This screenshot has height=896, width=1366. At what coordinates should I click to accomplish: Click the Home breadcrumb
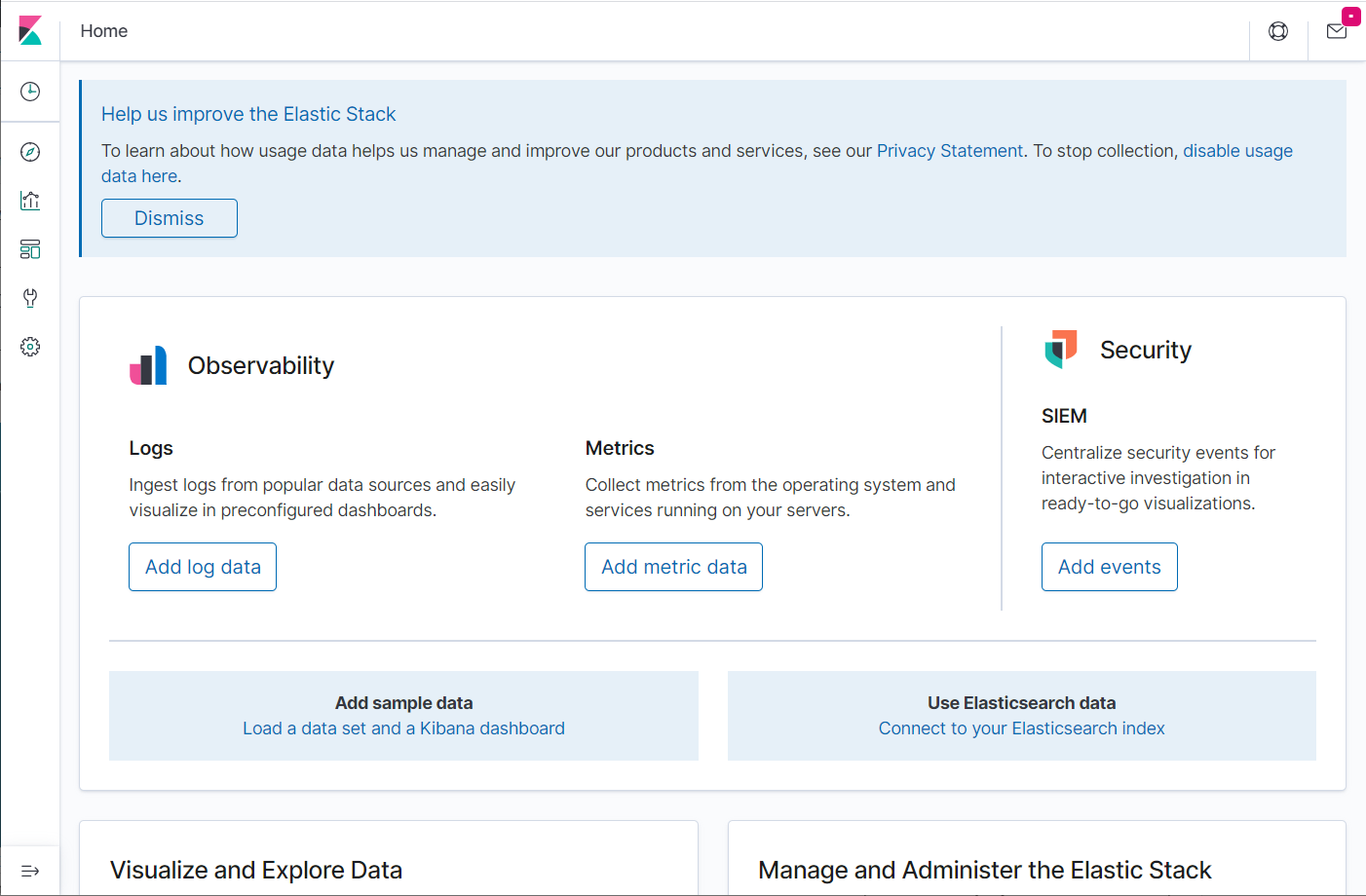(104, 31)
